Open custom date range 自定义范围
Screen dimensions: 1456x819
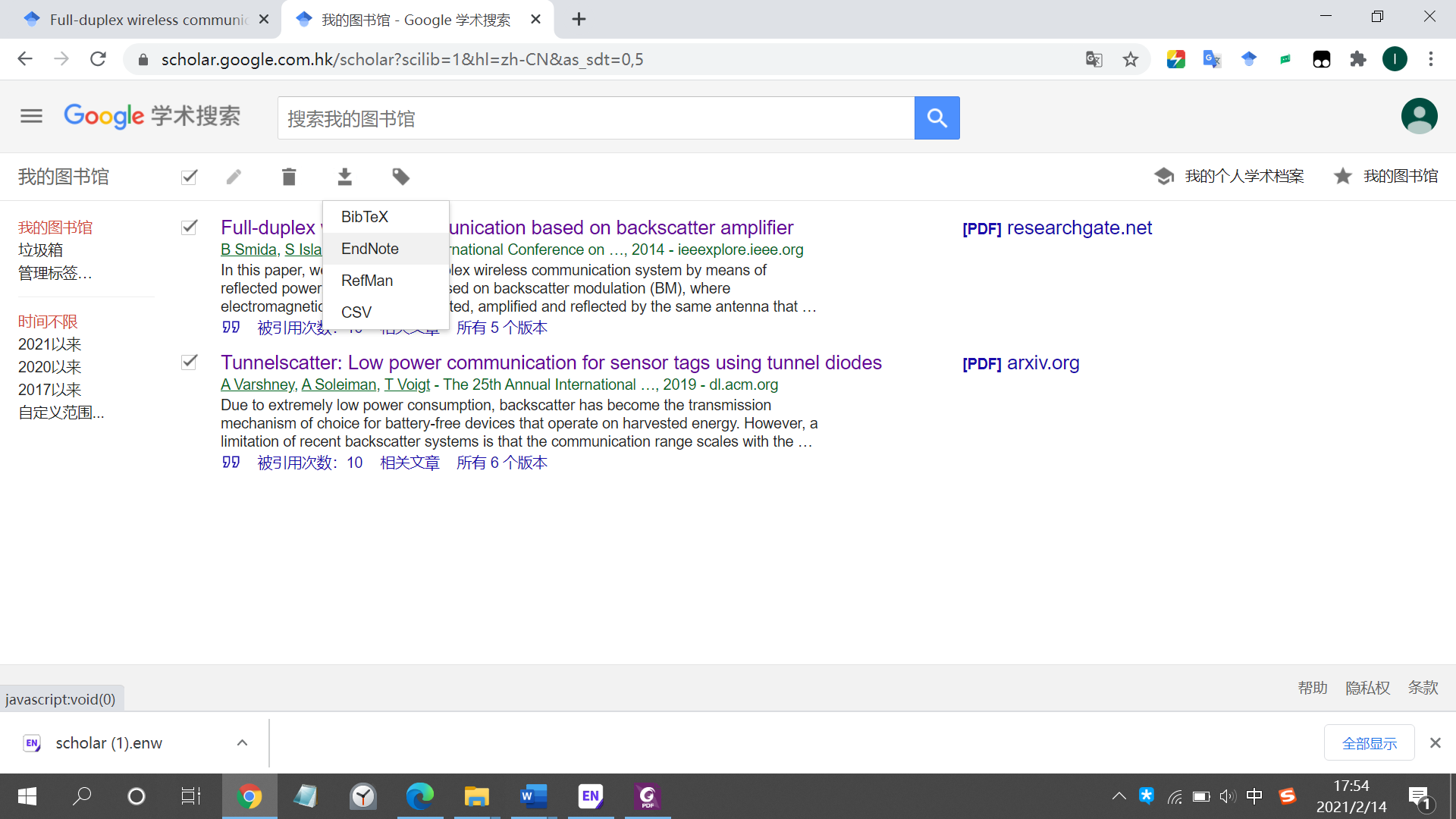(x=61, y=413)
